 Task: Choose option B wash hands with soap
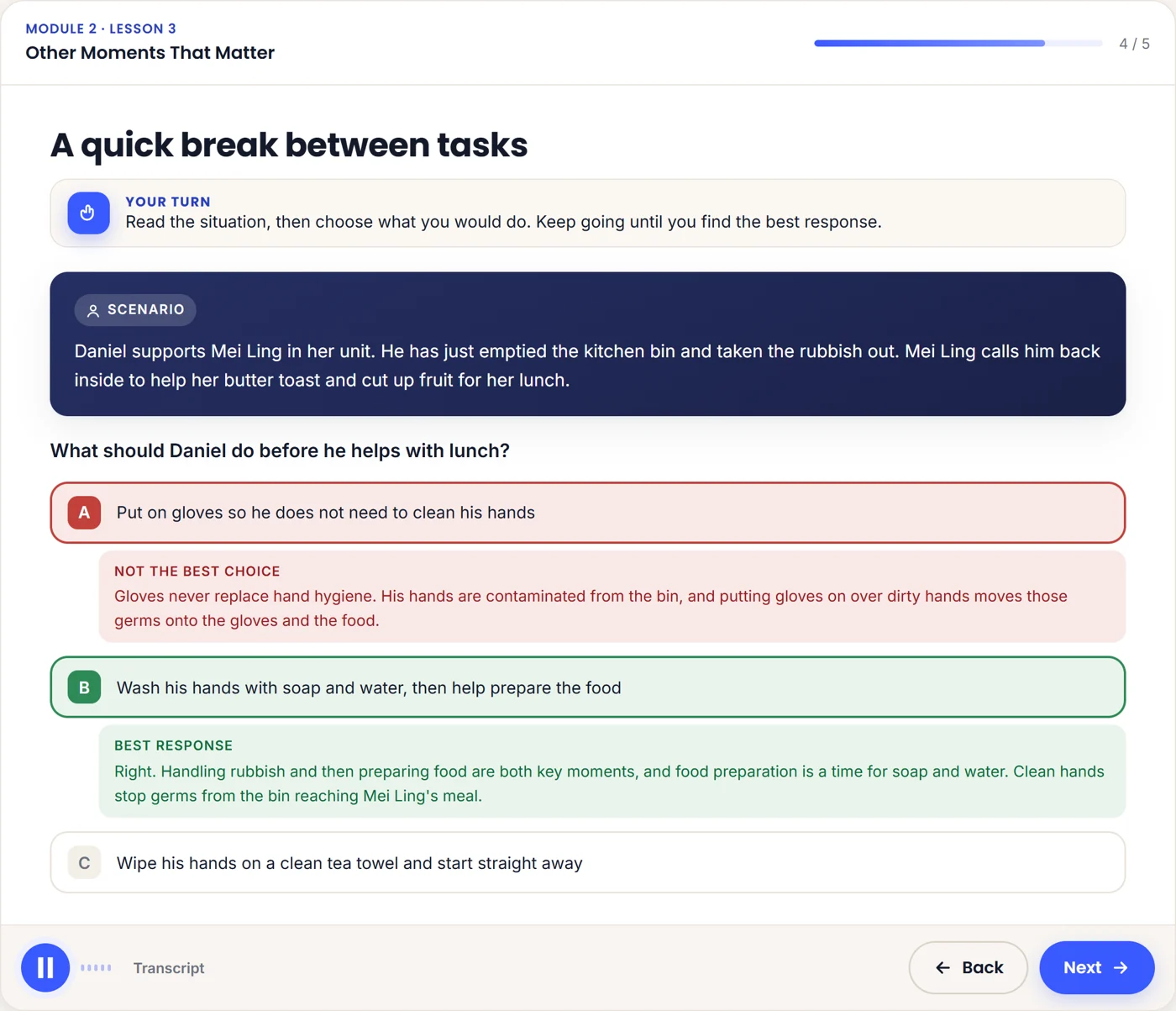pyautogui.click(x=587, y=687)
